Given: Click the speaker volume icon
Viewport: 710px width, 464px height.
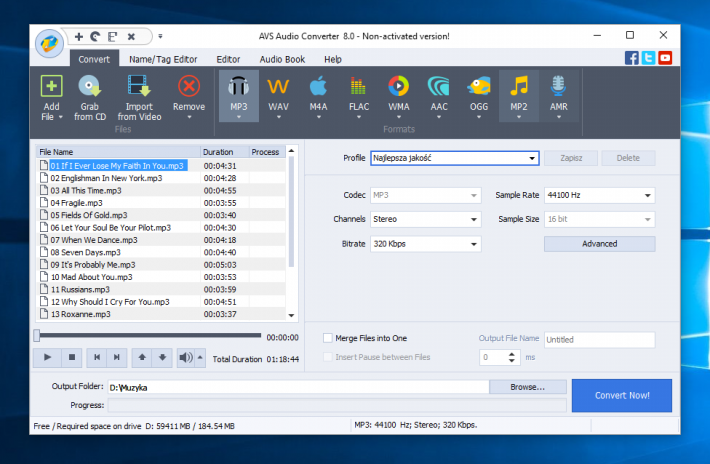Looking at the screenshot, I should 186,358.
